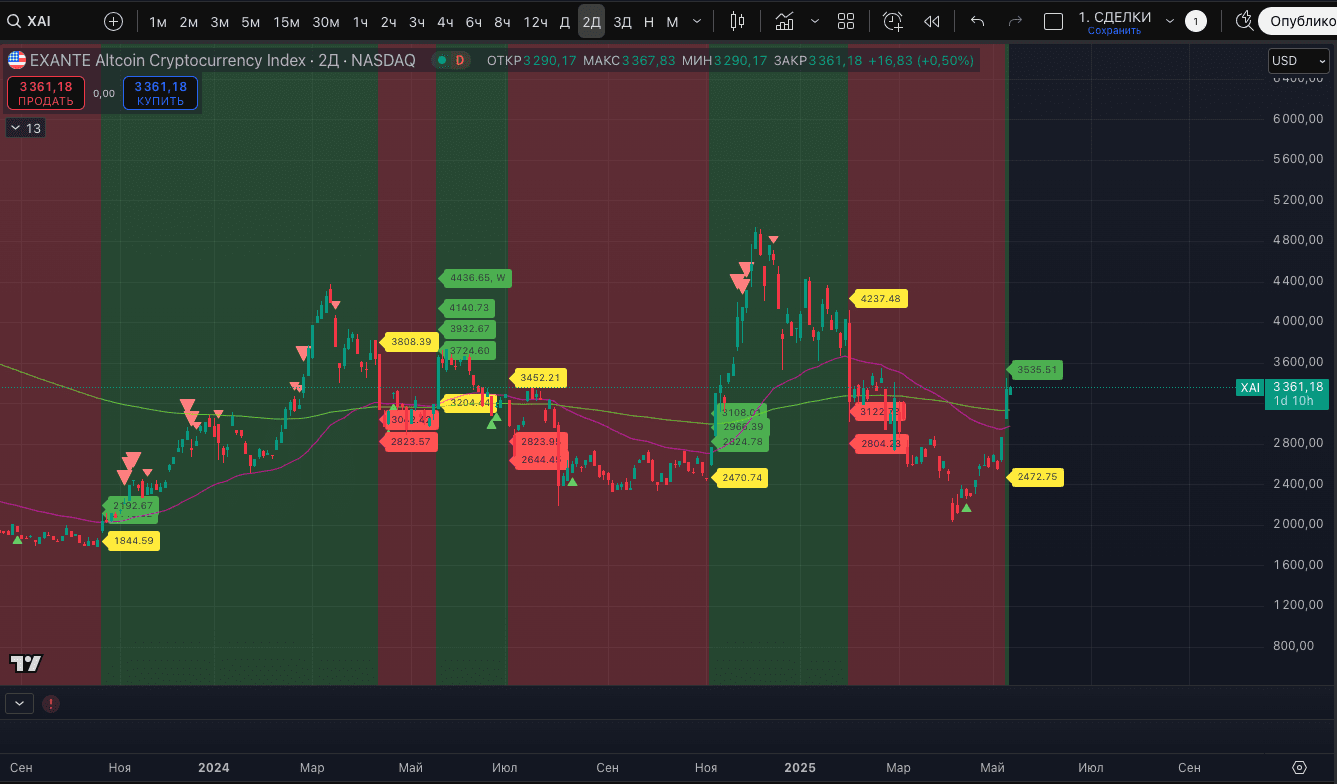Click the КУПИТЬ buy button
Screen dimensions: 1337x784
click(x=160, y=93)
